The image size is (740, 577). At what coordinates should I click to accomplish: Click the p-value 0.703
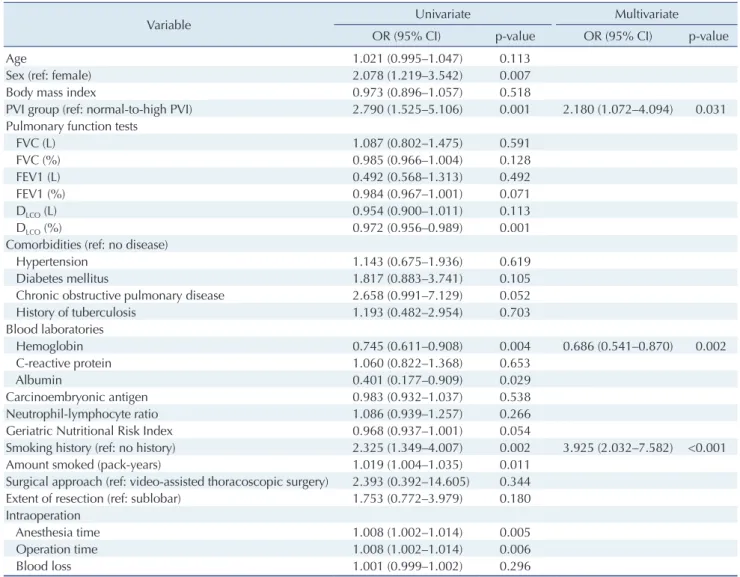pos(515,313)
